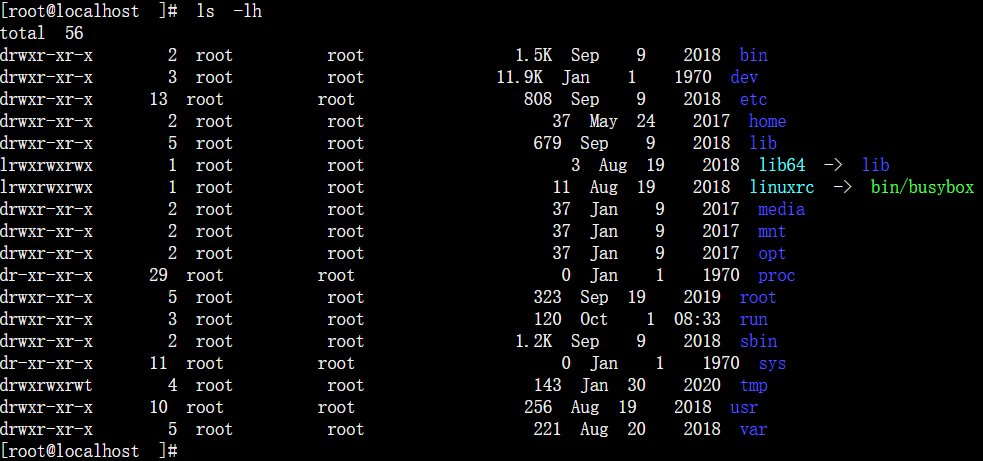Click the 'total 56' line
Viewport: 983px width, 461px height.
(x=42, y=33)
